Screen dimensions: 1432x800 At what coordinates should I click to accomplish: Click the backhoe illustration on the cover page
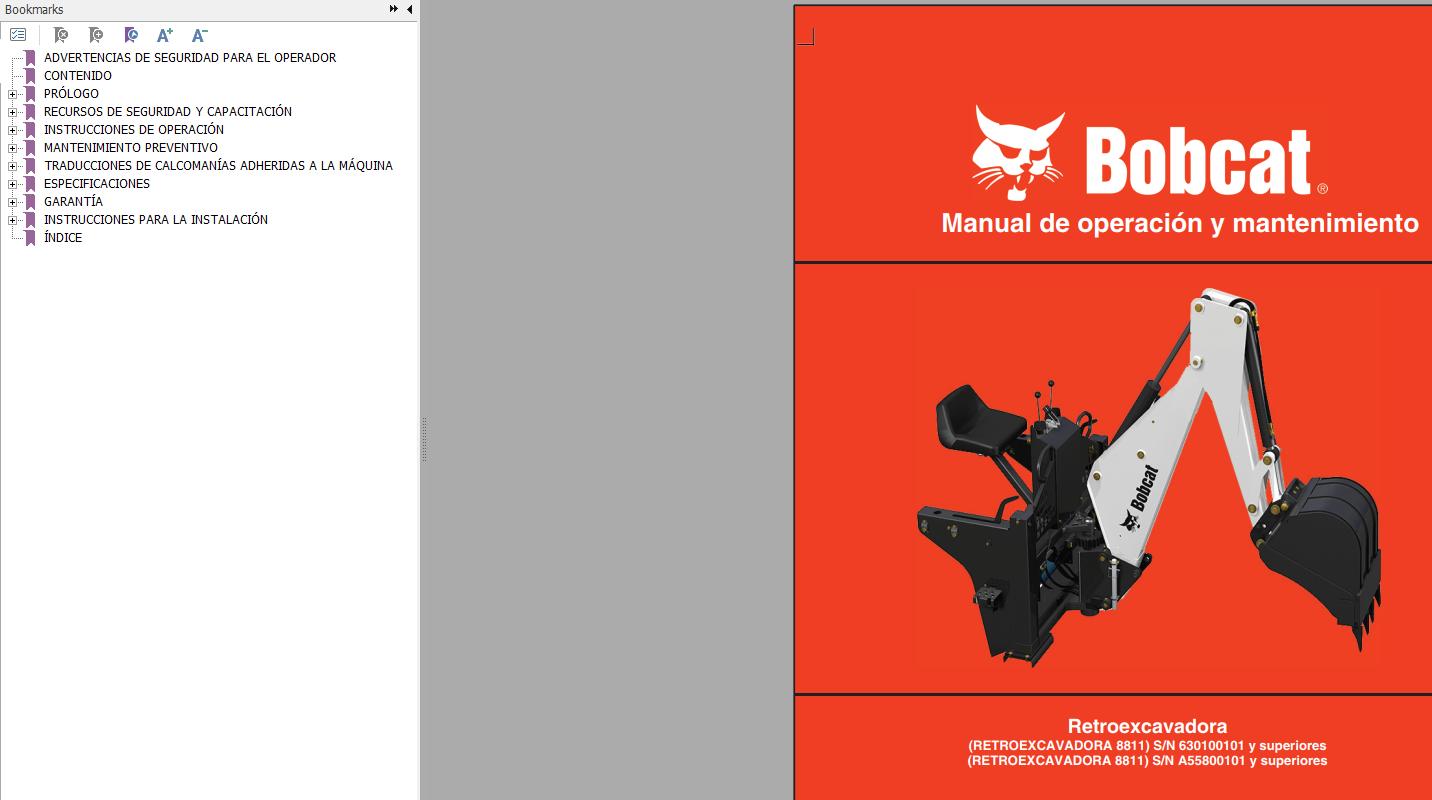click(x=1148, y=478)
